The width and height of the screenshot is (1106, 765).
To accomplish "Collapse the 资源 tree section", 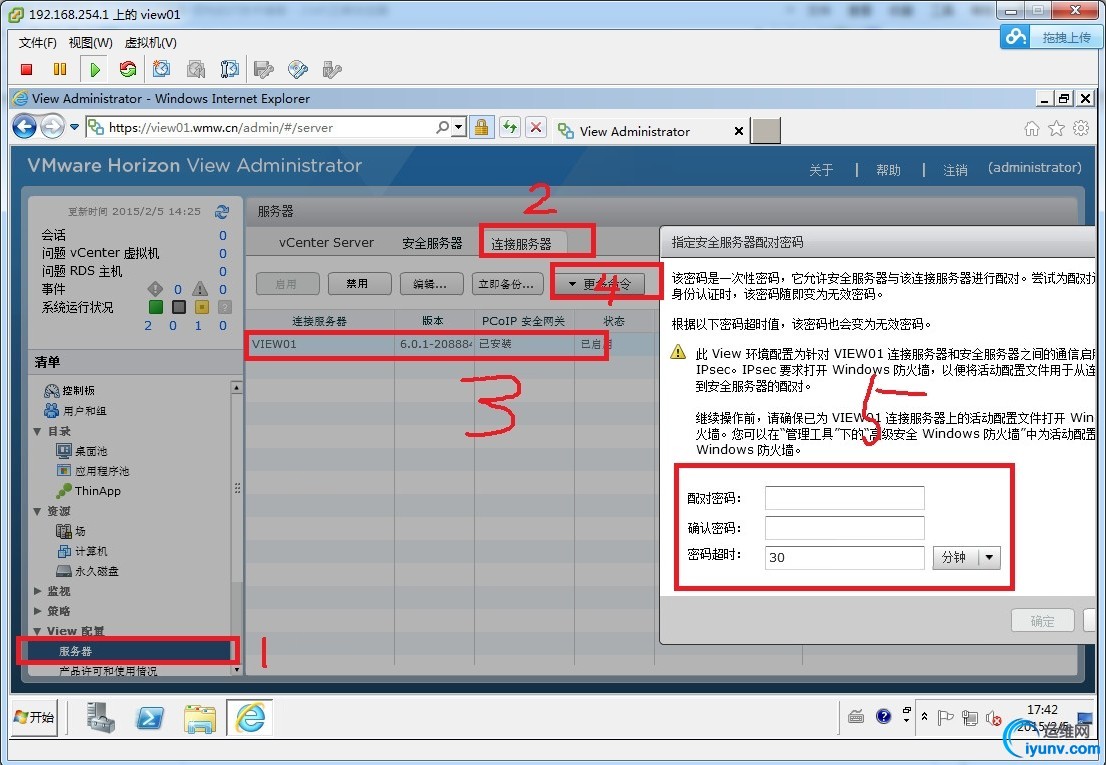I will [x=37, y=511].
